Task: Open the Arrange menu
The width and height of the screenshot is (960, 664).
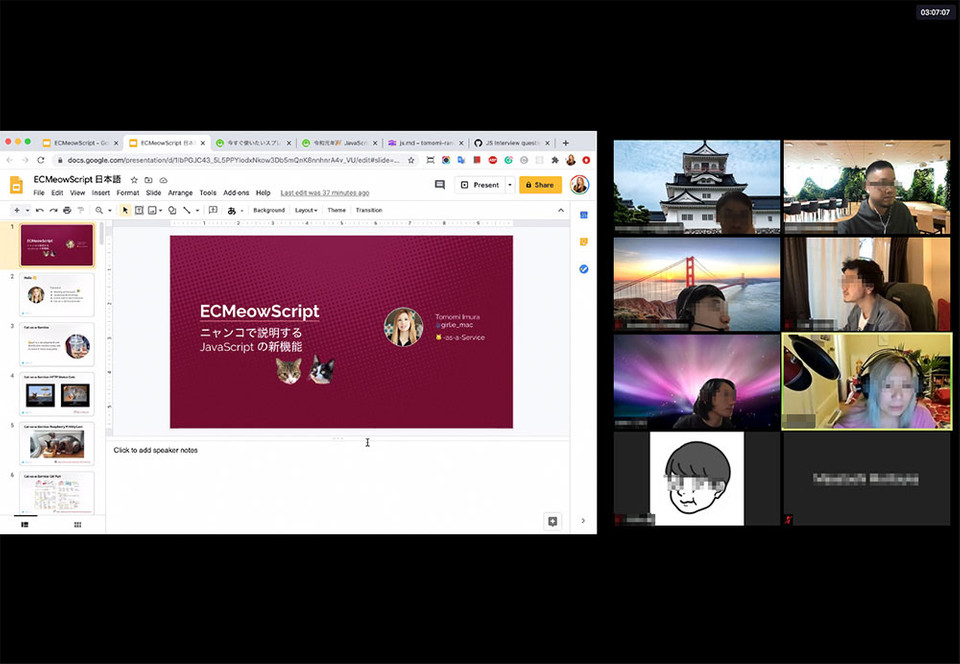Action: [180, 193]
